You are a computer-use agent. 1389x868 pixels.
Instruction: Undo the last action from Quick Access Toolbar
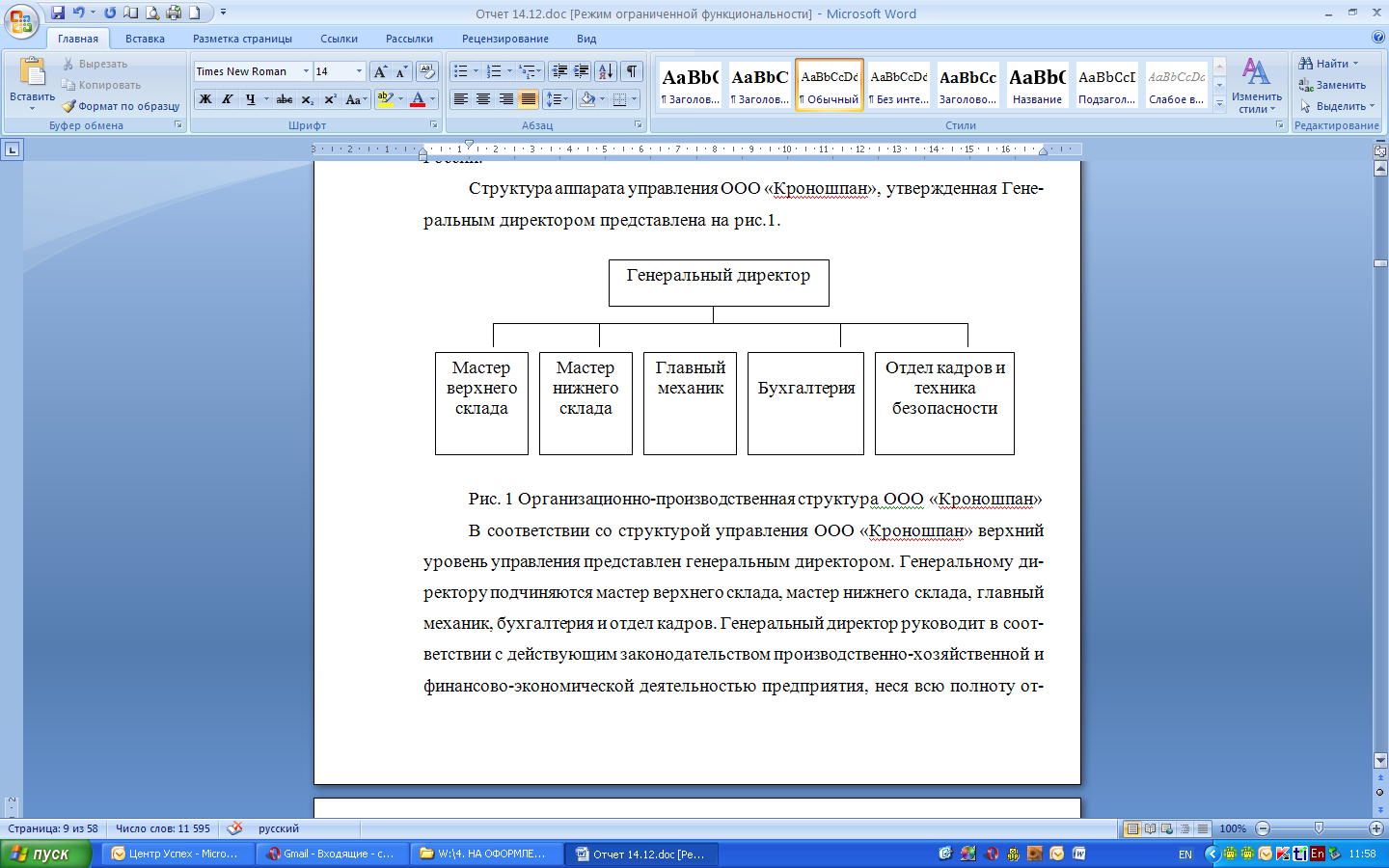[x=78, y=13]
